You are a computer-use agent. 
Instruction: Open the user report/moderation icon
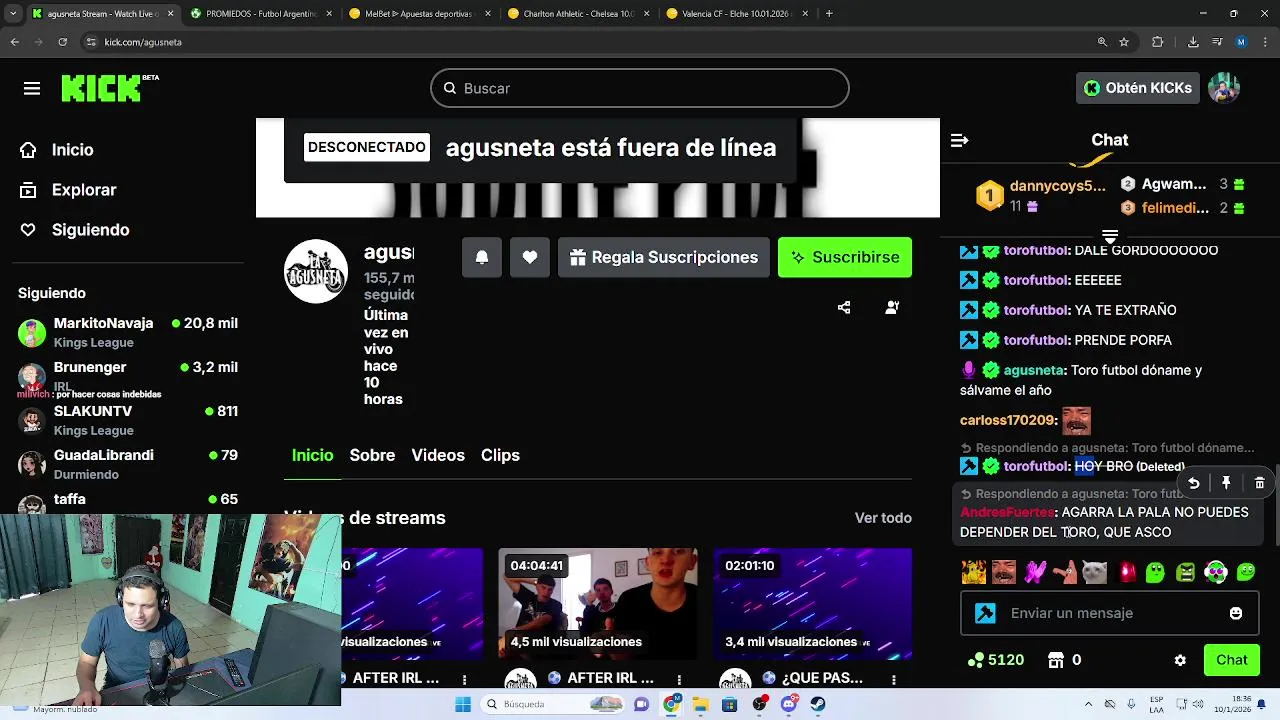click(x=892, y=308)
